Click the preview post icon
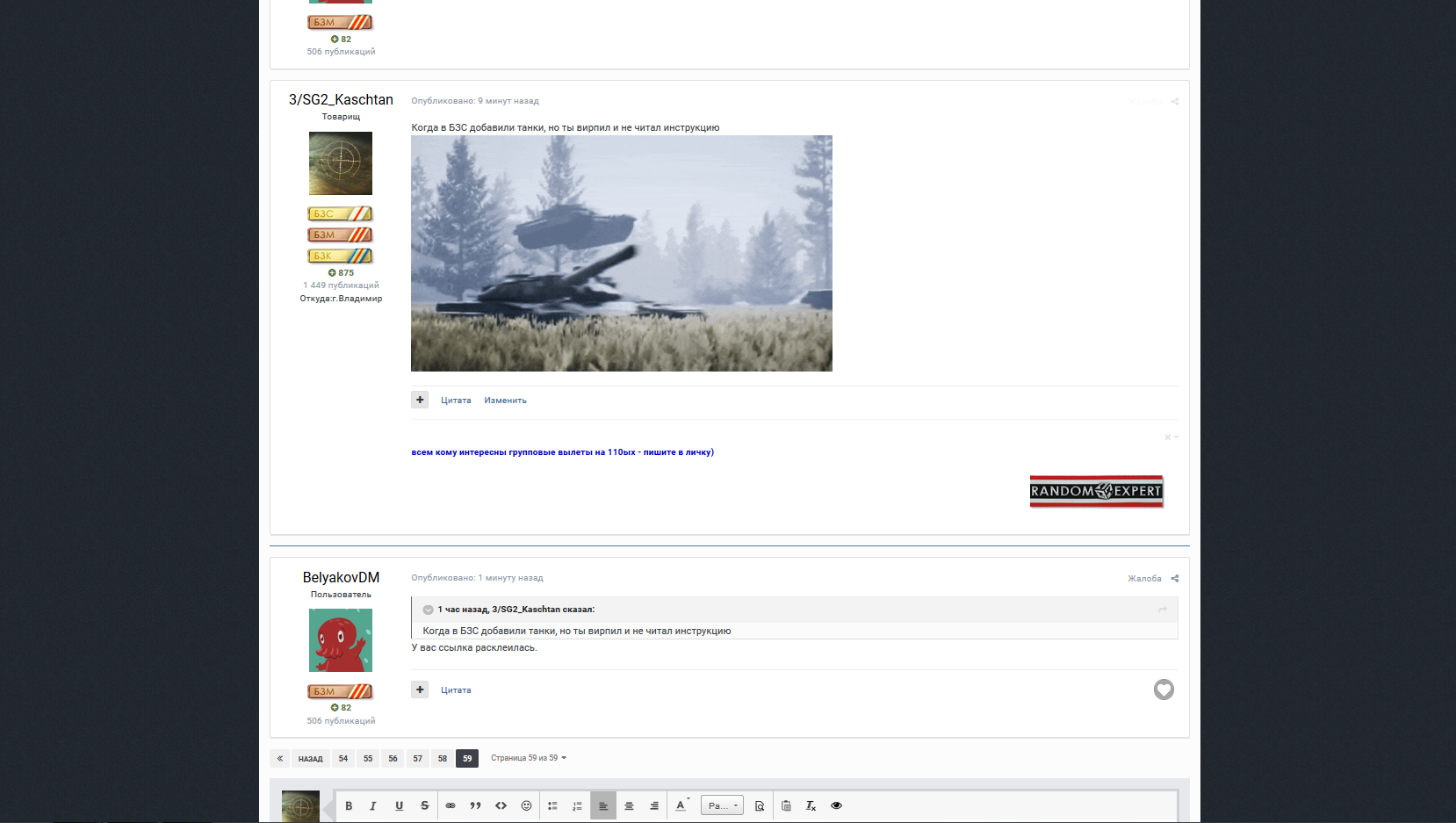This screenshot has height=823, width=1456. pos(760,805)
